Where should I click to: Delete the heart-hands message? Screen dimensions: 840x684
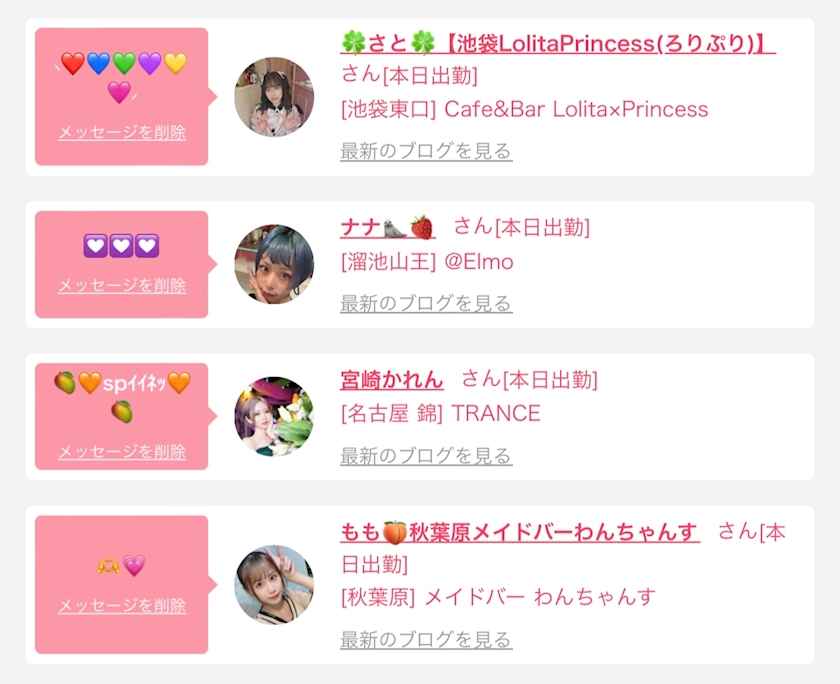point(122,606)
